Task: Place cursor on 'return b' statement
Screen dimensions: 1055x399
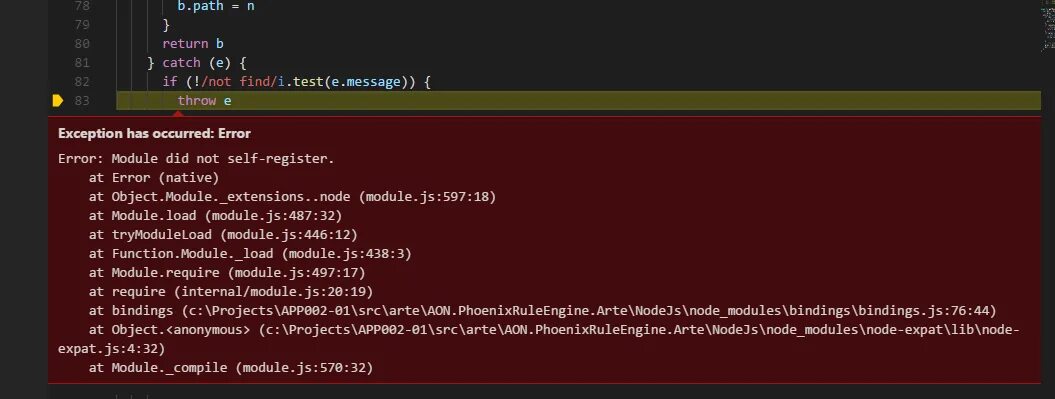Action: [x=192, y=44]
